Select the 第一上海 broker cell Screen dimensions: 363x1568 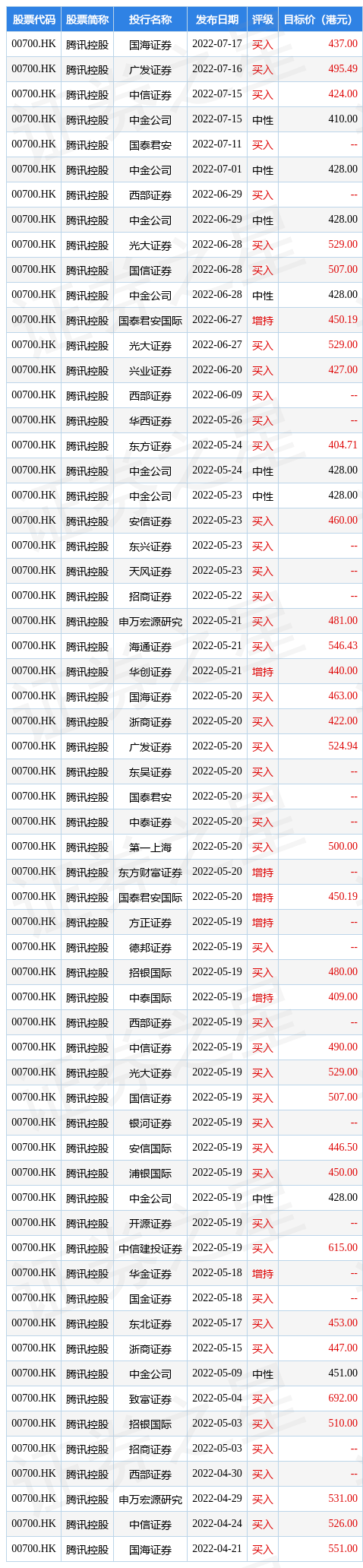point(150,847)
